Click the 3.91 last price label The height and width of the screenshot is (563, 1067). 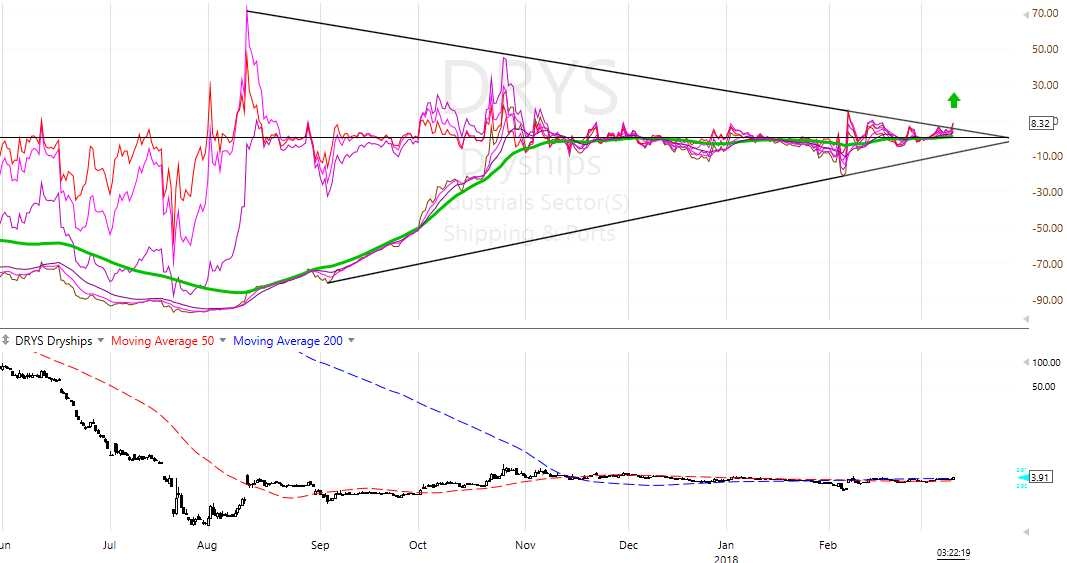pyautogui.click(x=1040, y=477)
